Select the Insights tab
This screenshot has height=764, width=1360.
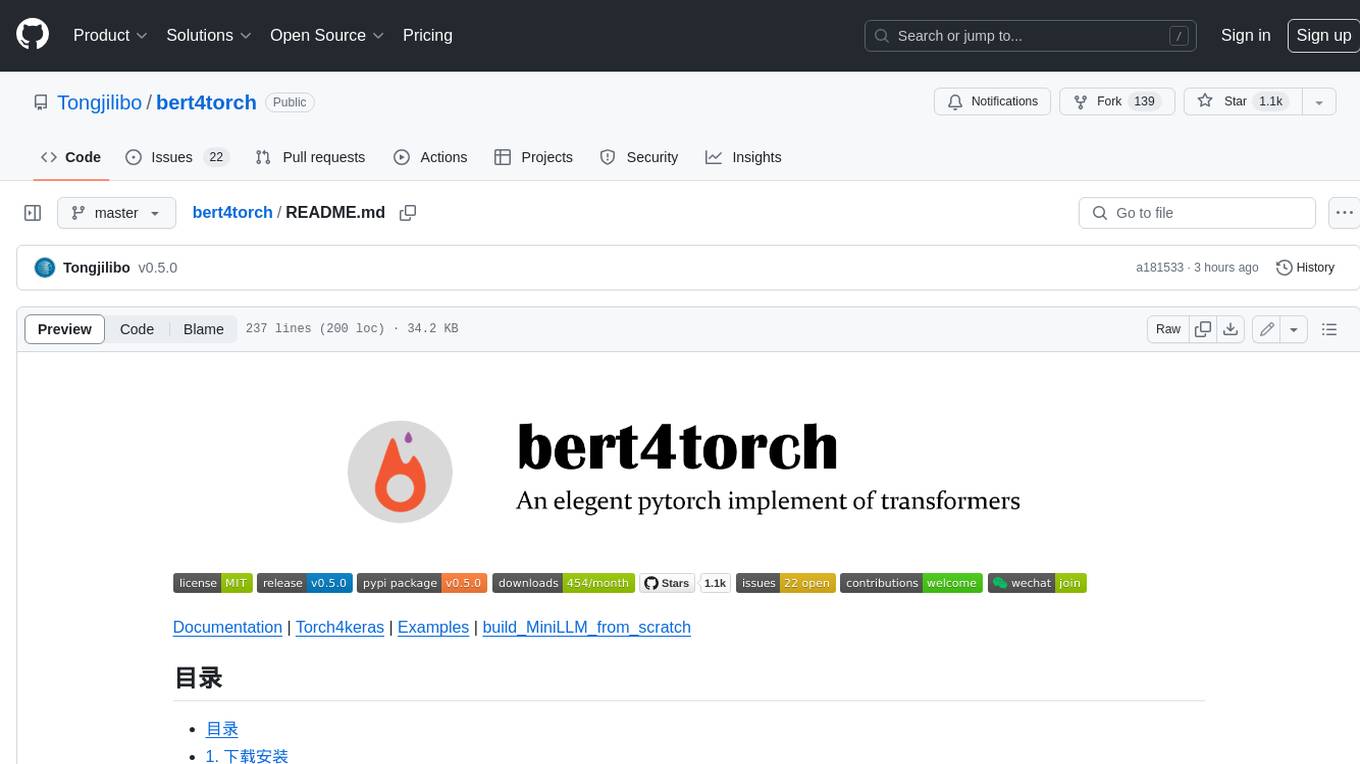tap(743, 157)
